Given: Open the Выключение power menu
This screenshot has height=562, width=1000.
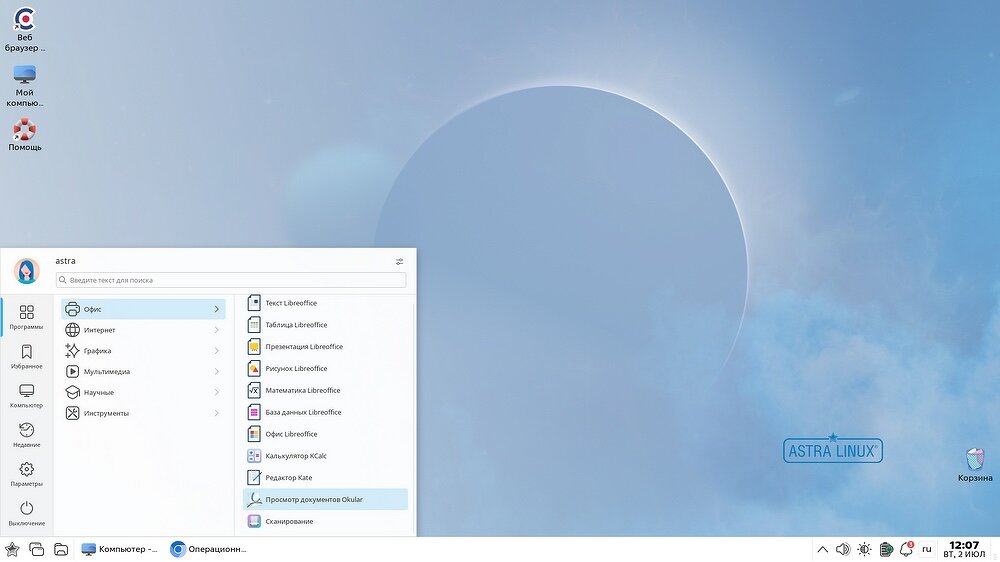Looking at the screenshot, I should (x=26, y=514).
